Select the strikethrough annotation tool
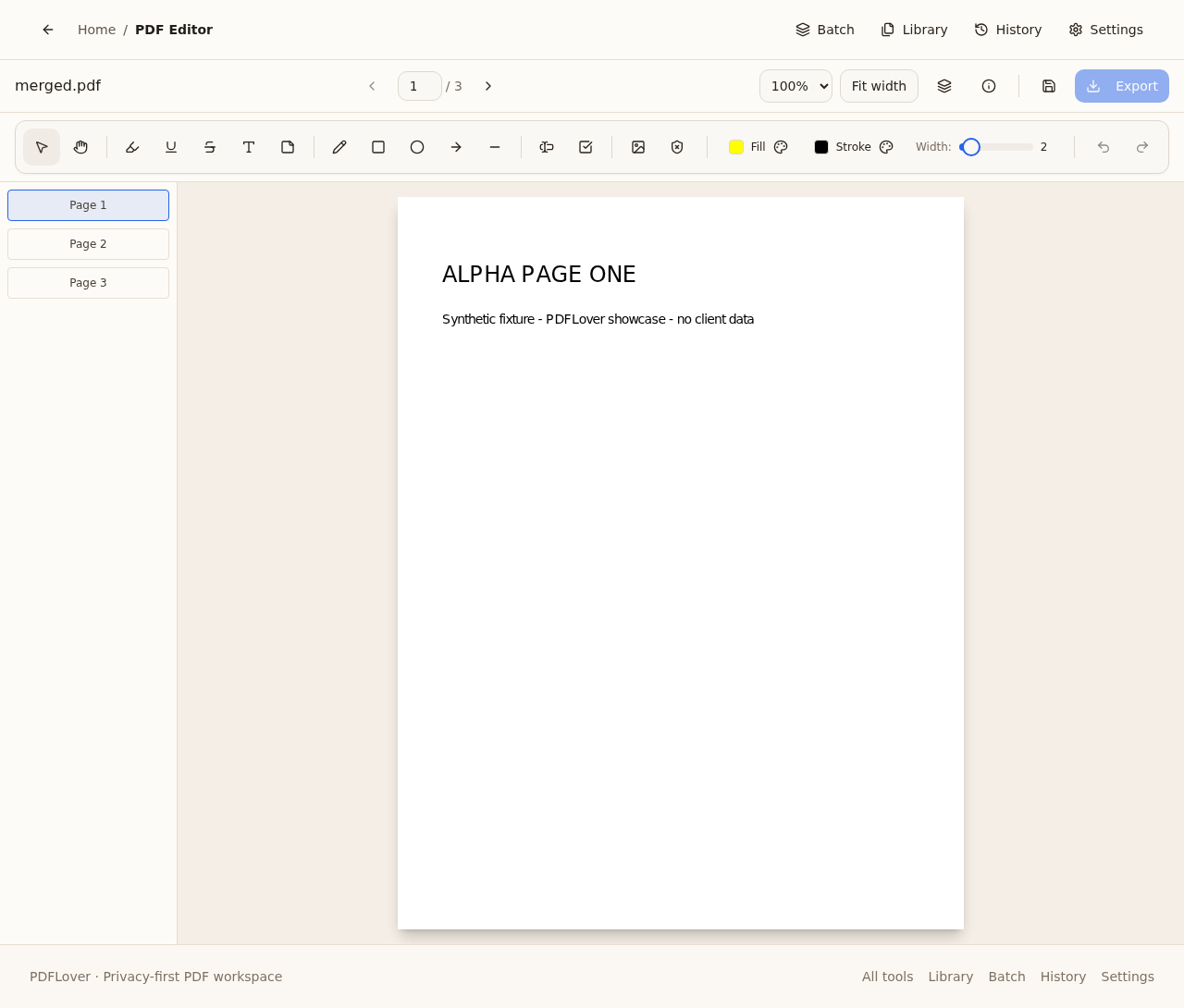Image resolution: width=1184 pixels, height=1008 pixels. click(x=210, y=147)
